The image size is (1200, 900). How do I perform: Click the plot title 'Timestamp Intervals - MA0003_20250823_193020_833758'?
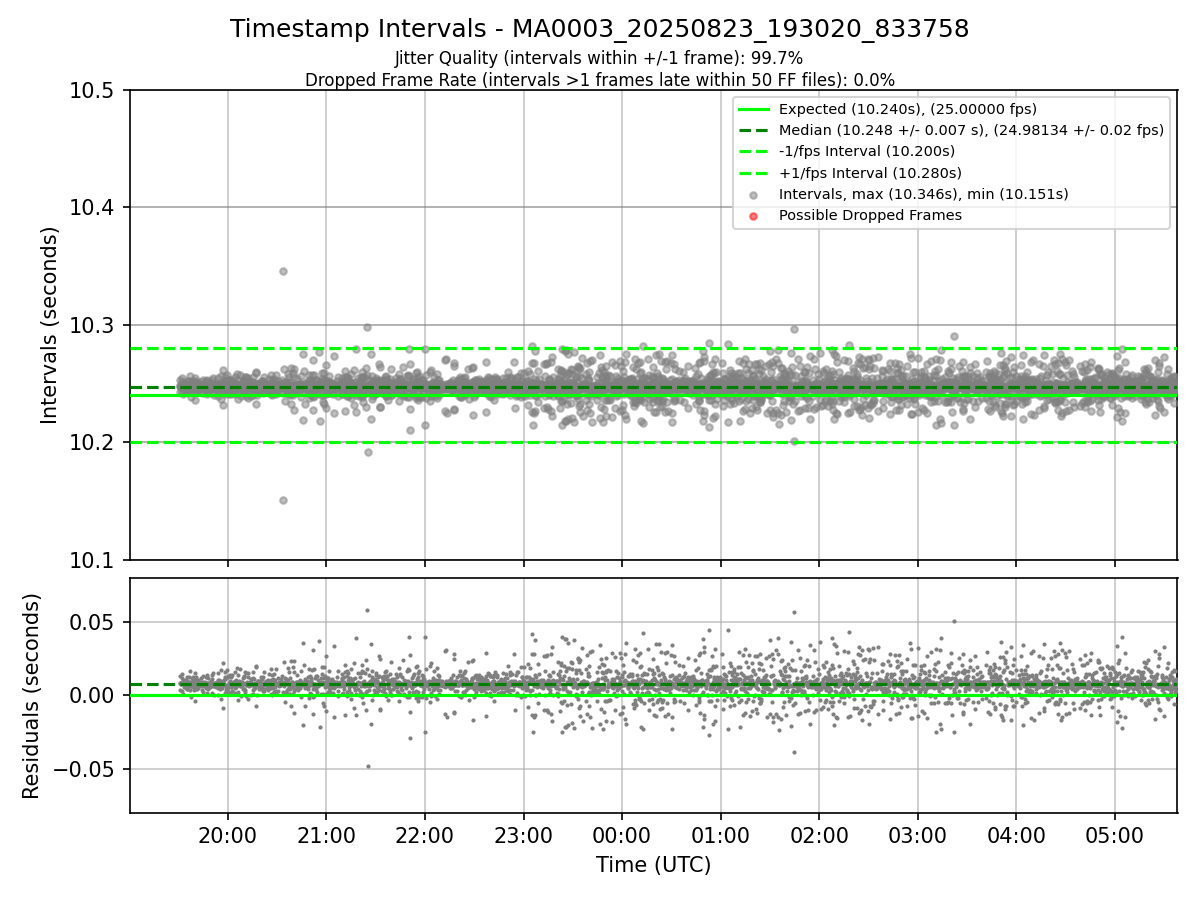[599, 29]
